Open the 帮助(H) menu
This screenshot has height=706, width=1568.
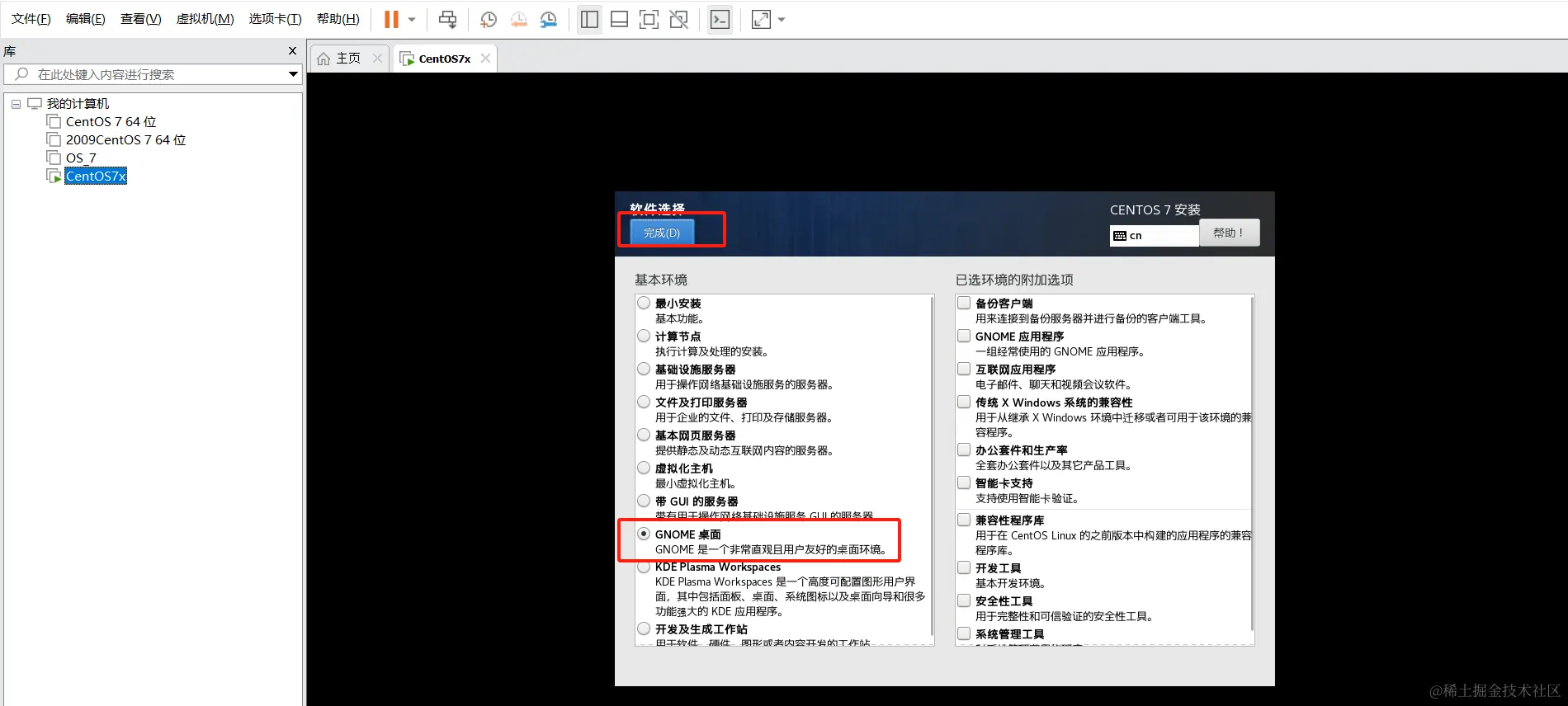(338, 19)
